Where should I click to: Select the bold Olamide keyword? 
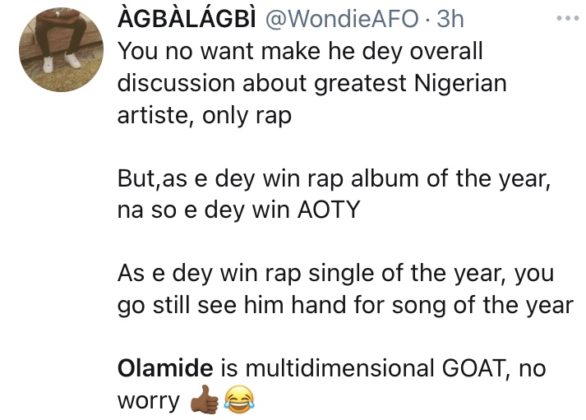[165, 368]
